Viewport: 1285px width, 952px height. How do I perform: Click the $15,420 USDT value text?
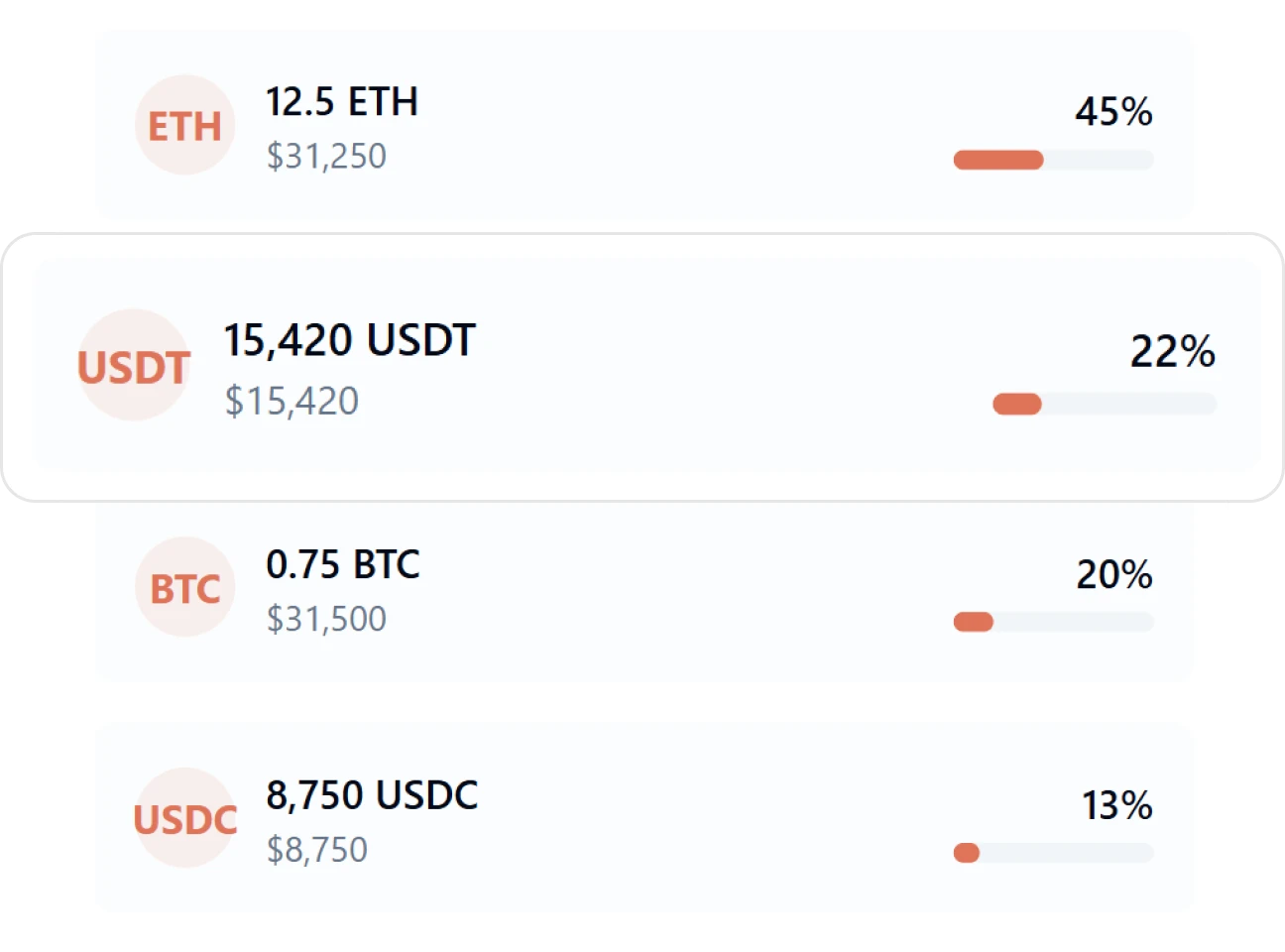pos(293,401)
